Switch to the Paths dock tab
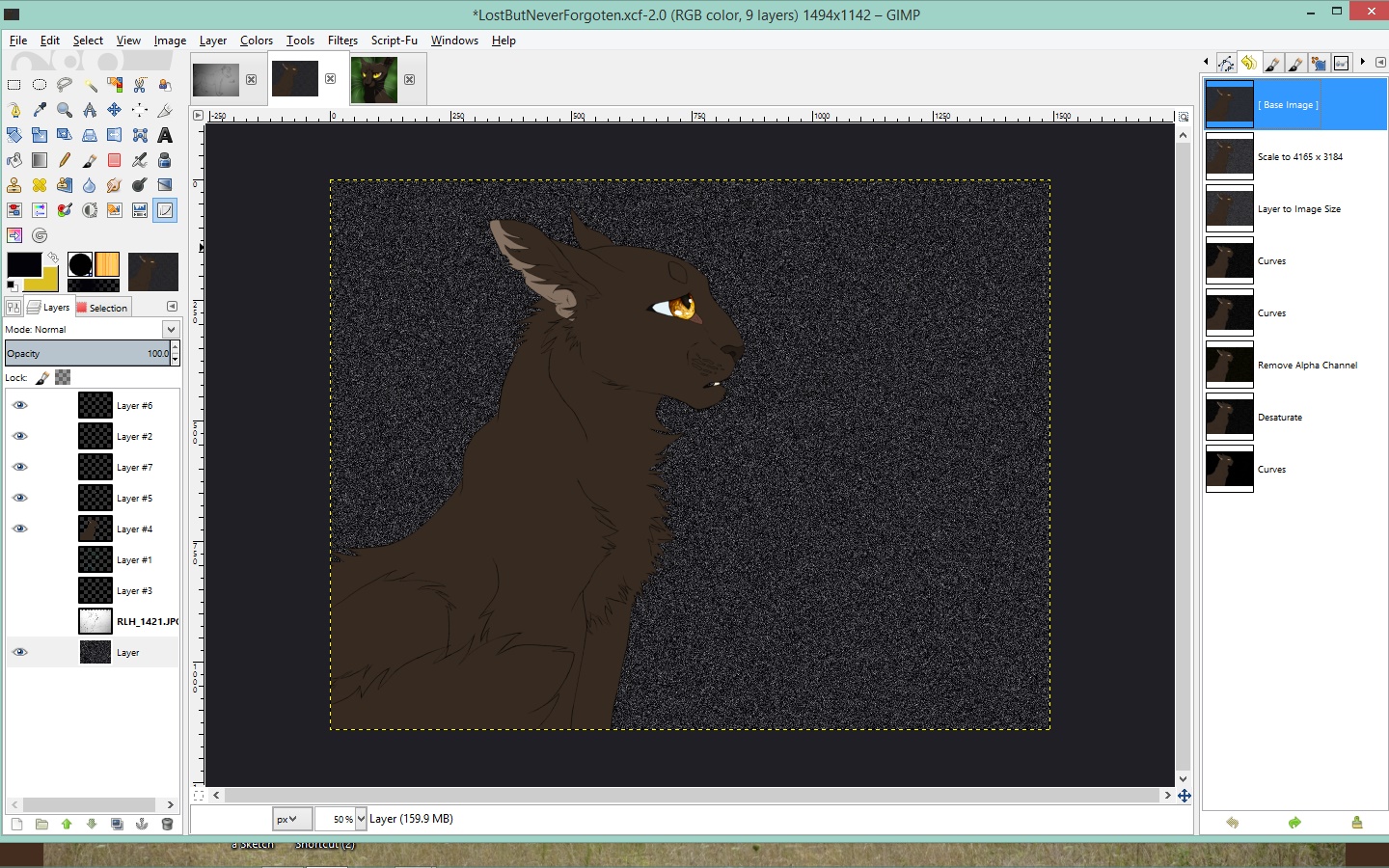This screenshot has width=1389, height=868. tap(1226, 63)
